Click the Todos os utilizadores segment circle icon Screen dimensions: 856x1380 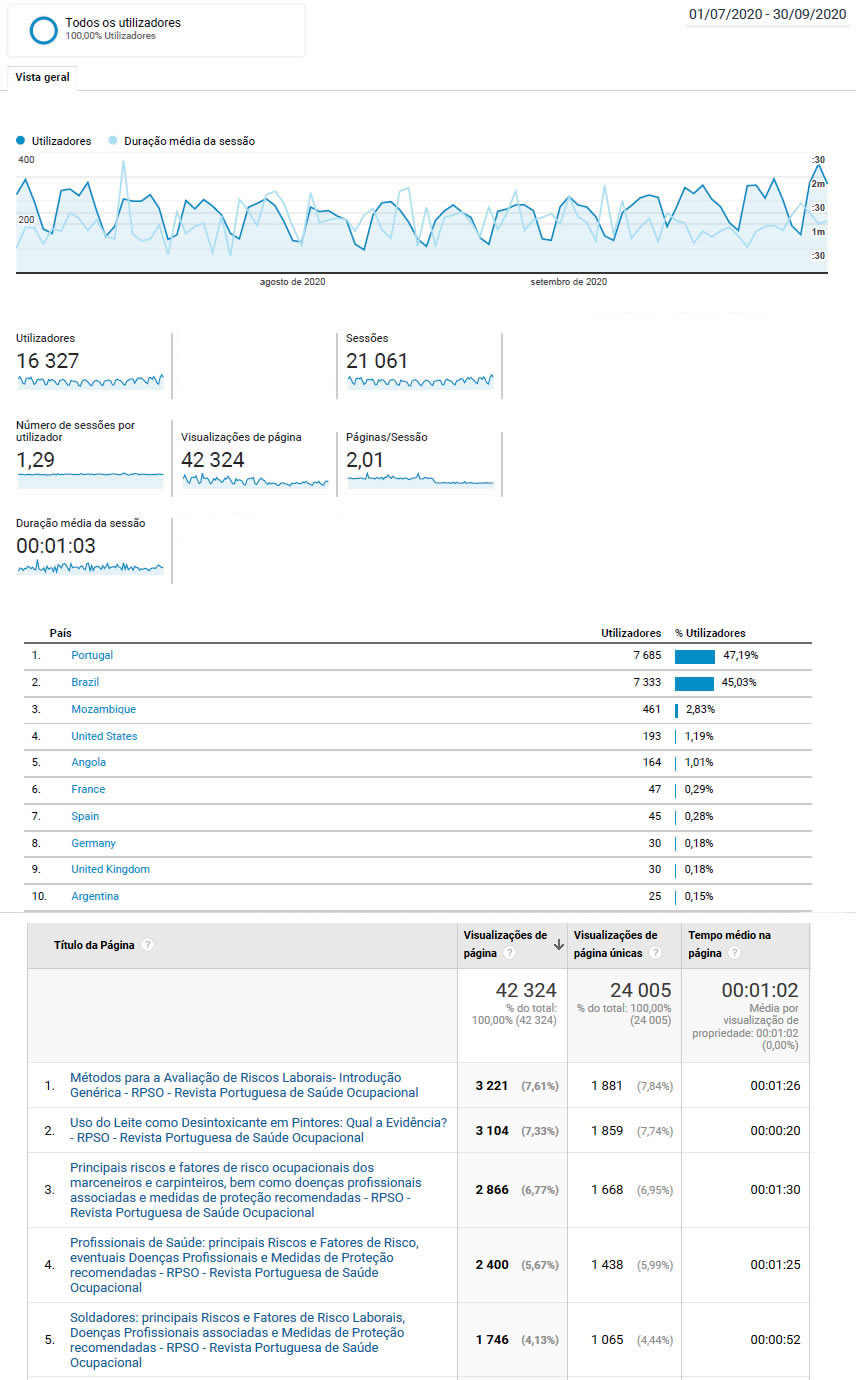(43, 30)
